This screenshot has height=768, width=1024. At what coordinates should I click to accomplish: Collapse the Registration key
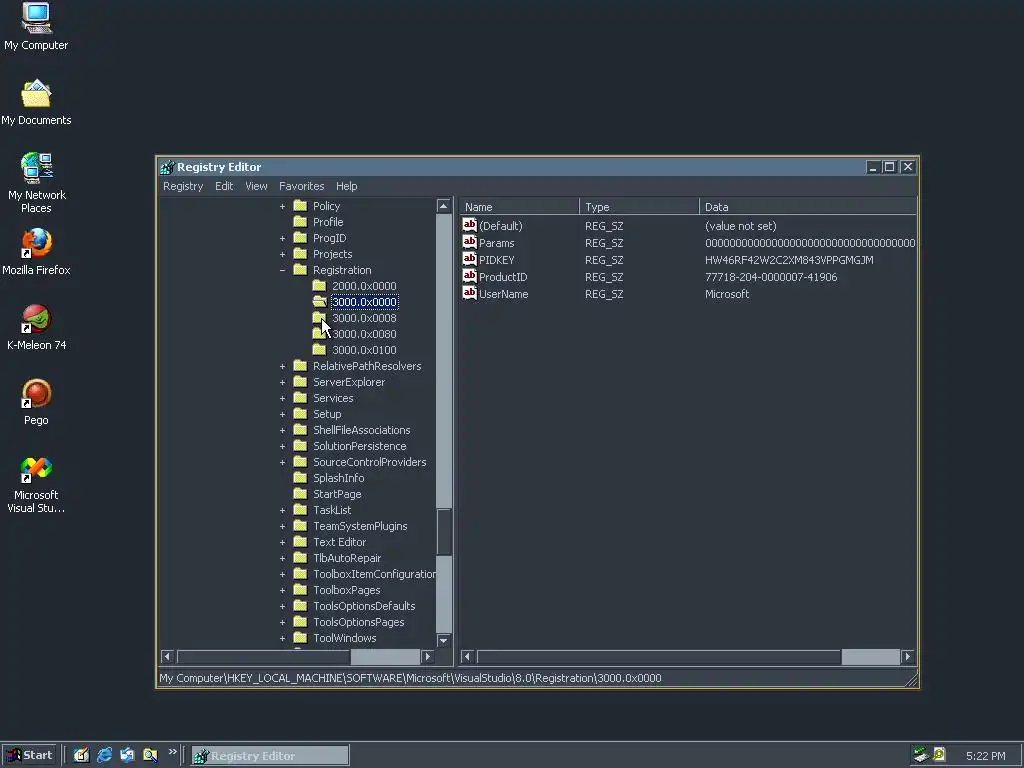(x=283, y=270)
